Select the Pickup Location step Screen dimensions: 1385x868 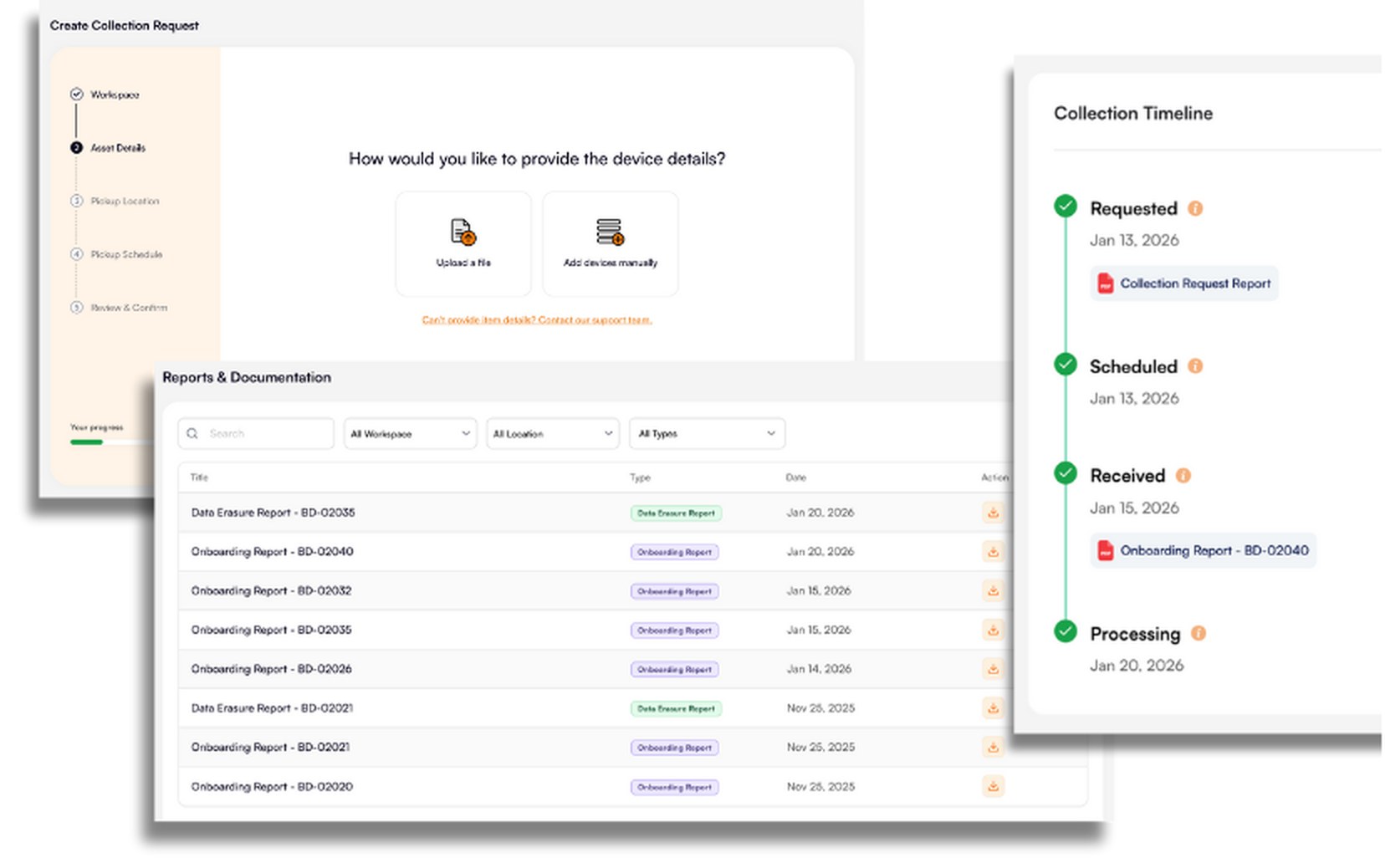[115, 202]
